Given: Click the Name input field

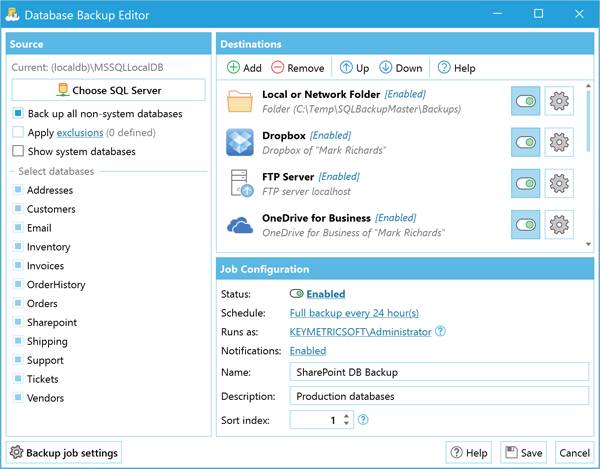Looking at the screenshot, I should tap(439, 372).
